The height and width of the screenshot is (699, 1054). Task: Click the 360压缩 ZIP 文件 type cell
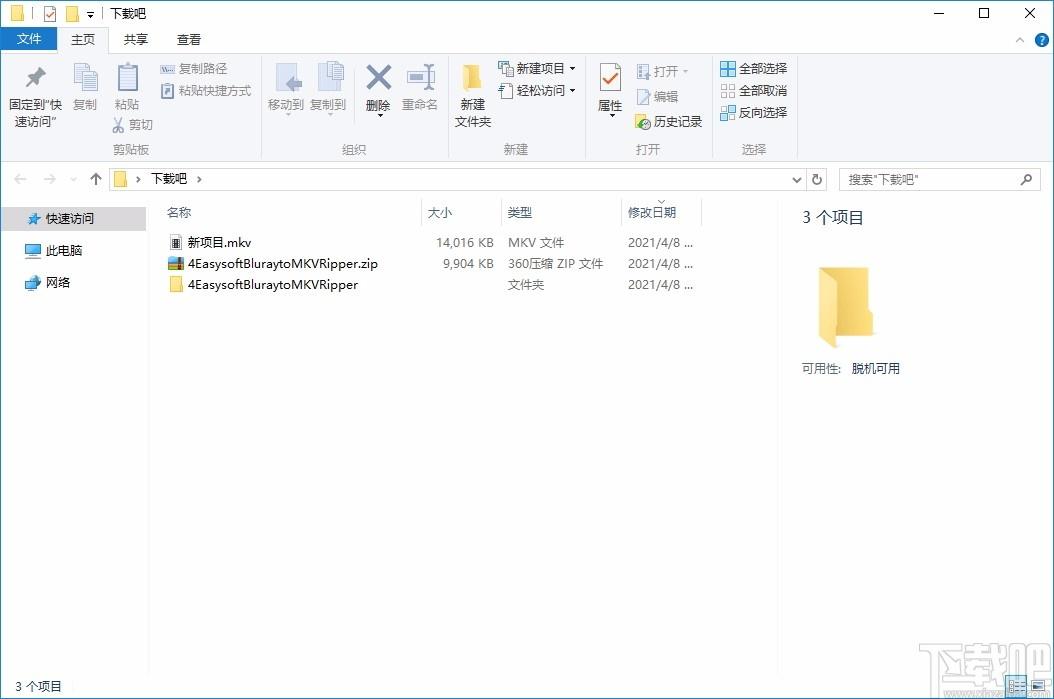555,263
